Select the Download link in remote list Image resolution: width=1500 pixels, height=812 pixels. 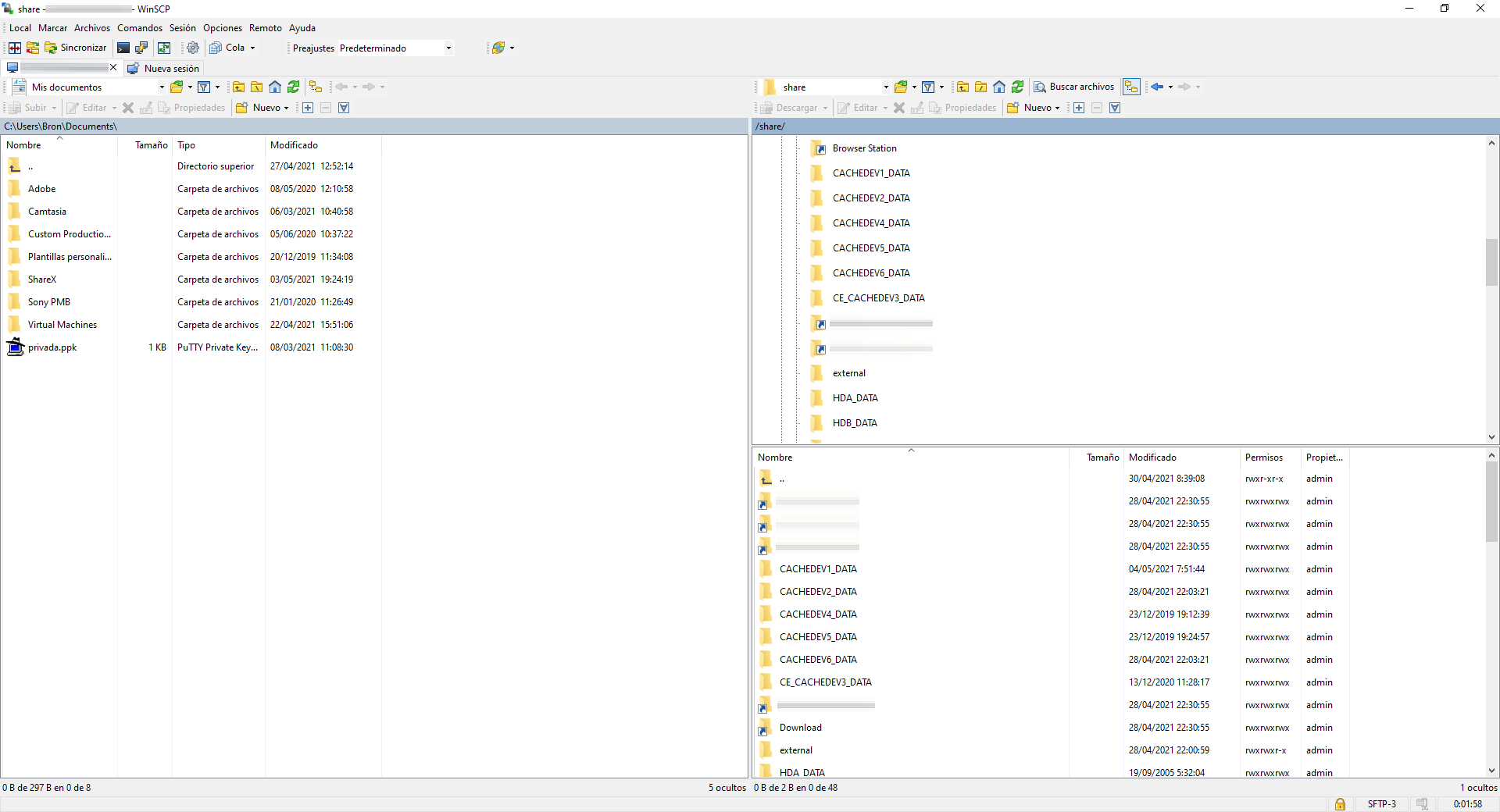point(800,728)
